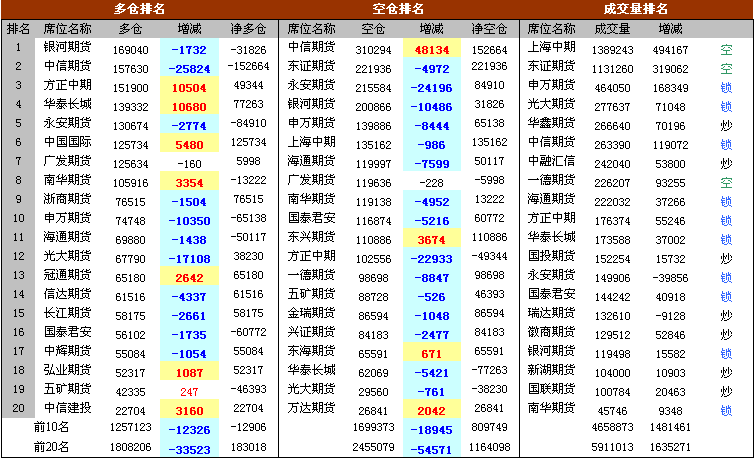Select seat name 长江期货
The height and width of the screenshot is (458, 755).
(67, 313)
